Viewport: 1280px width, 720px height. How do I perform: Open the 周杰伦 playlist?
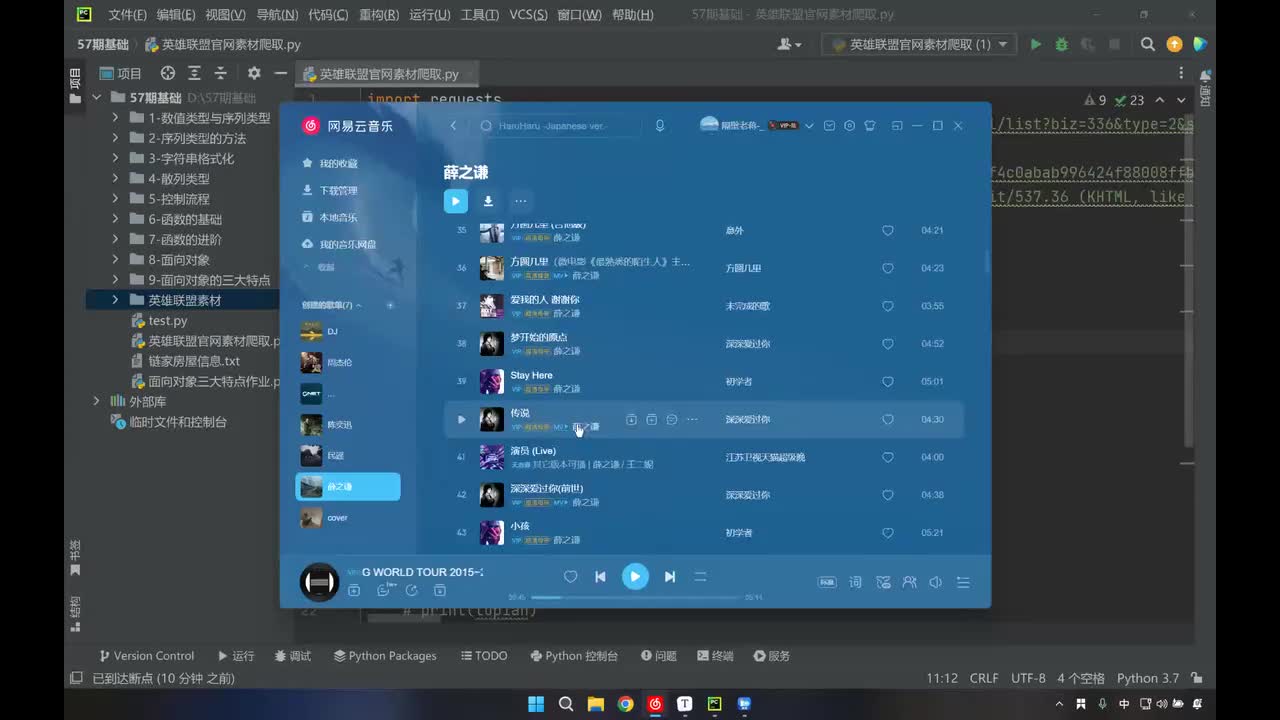[x=348, y=362]
